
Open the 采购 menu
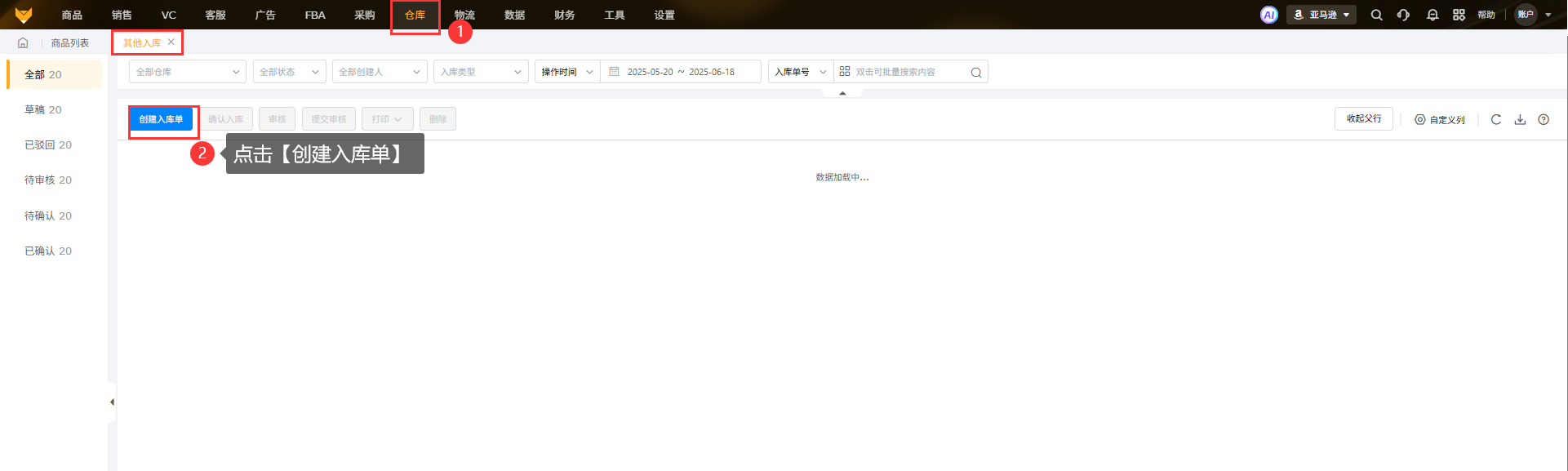(365, 15)
